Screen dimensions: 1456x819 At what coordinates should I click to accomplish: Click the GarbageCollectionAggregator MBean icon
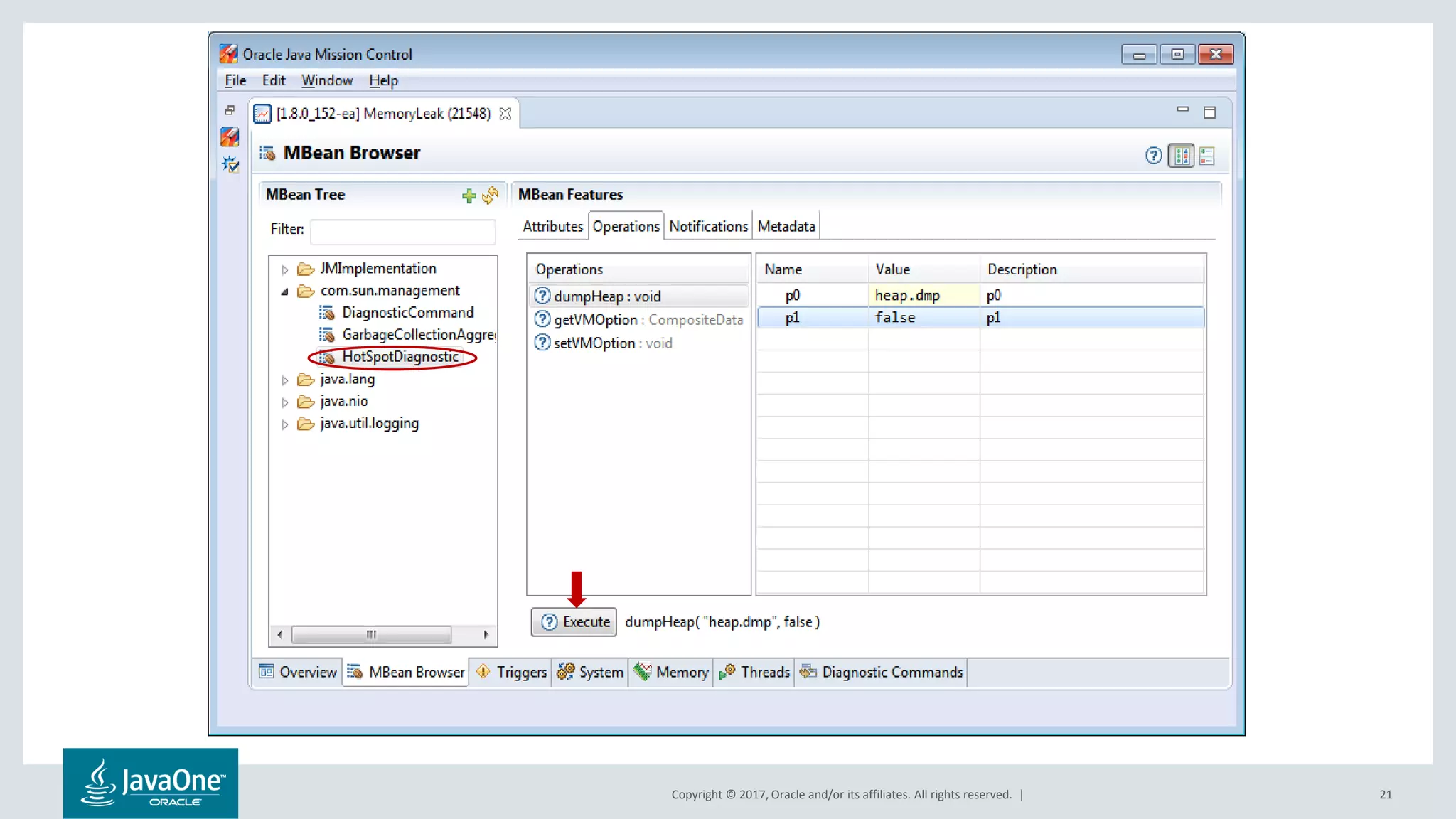click(327, 335)
